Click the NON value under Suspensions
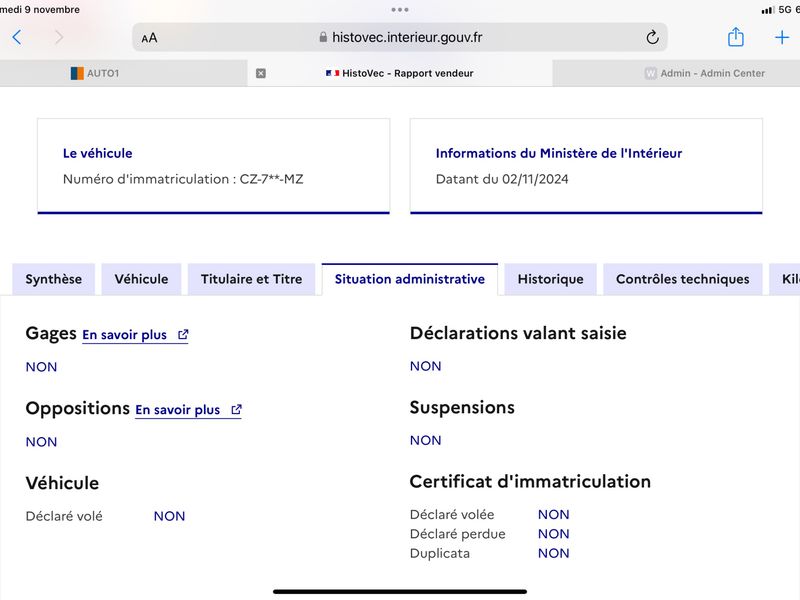Viewport: 800px width, 600px height. (x=426, y=440)
